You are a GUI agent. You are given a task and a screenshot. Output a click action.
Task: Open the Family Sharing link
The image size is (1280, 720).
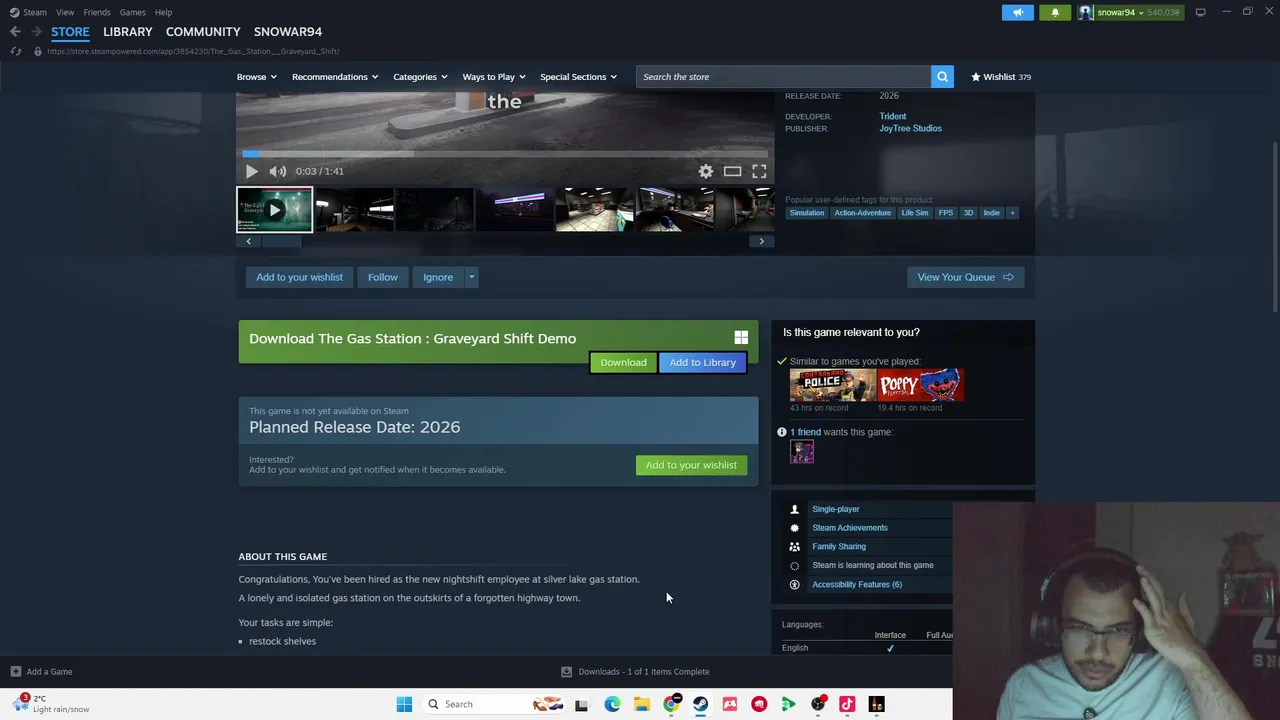839,547
